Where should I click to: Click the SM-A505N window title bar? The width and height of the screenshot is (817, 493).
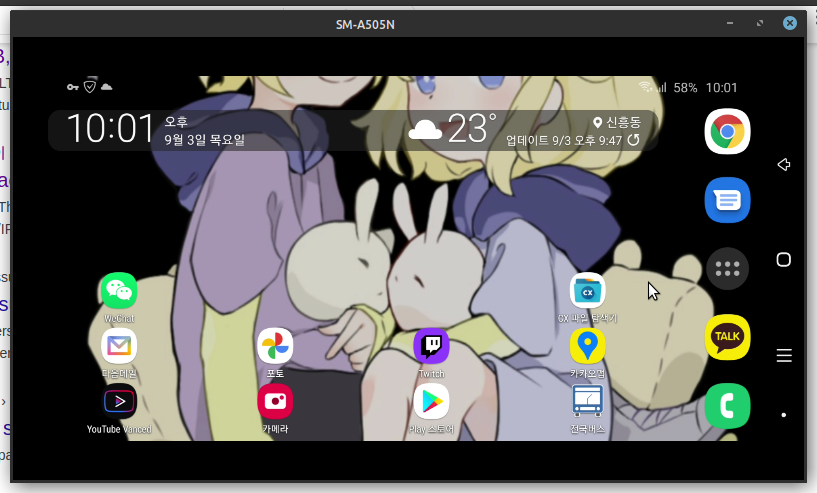coord(365,24)
